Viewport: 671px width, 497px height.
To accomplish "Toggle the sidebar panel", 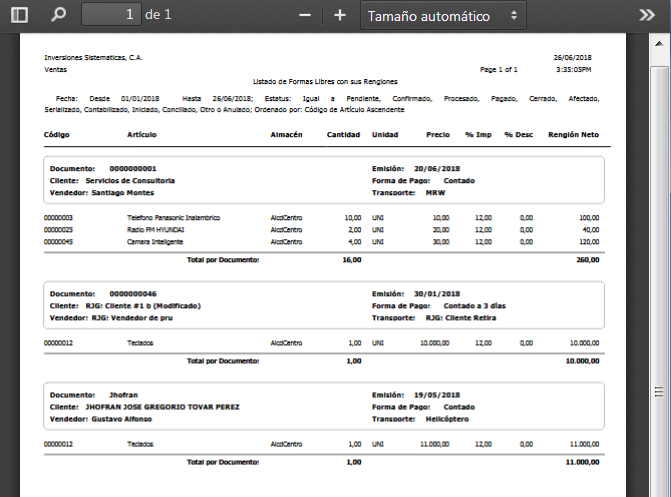I will pyautogui.click(x=19, y=15).
